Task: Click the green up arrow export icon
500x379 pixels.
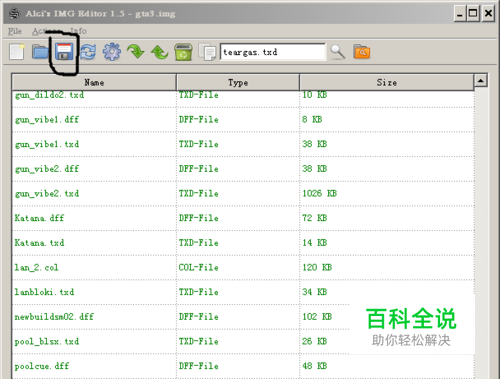Action: point(159,52)
